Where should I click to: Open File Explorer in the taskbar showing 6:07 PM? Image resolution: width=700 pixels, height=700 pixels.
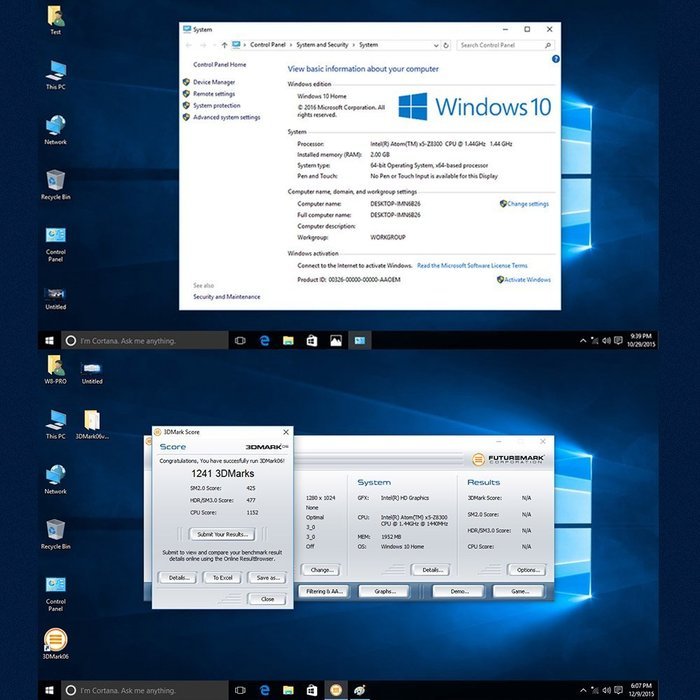(x=288, y=690)
